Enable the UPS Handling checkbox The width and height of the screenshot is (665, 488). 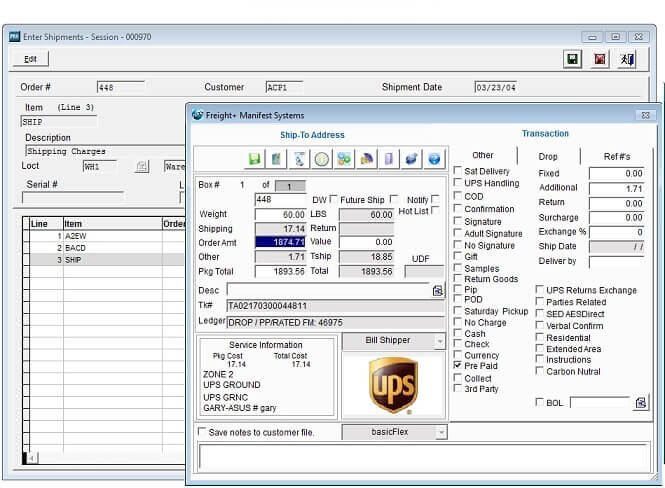point(458,183)
